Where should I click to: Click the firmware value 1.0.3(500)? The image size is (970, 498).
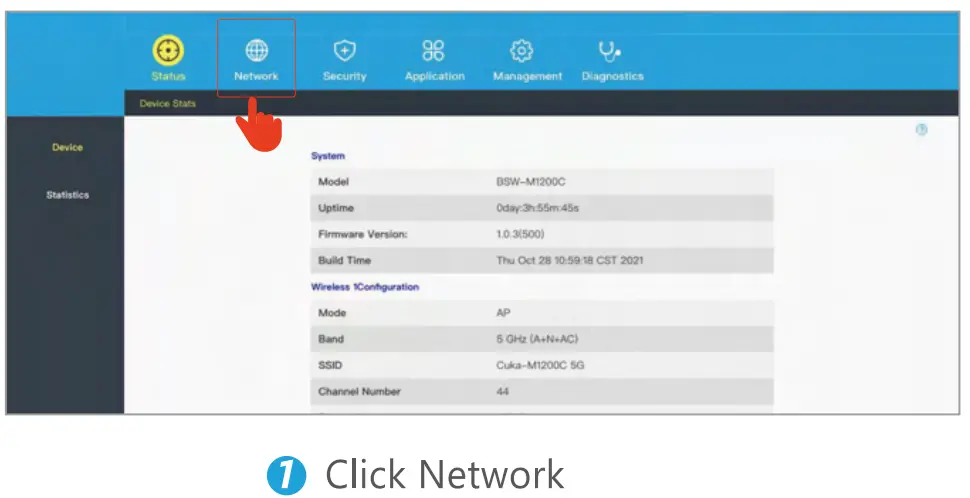(x=520, y=234)
